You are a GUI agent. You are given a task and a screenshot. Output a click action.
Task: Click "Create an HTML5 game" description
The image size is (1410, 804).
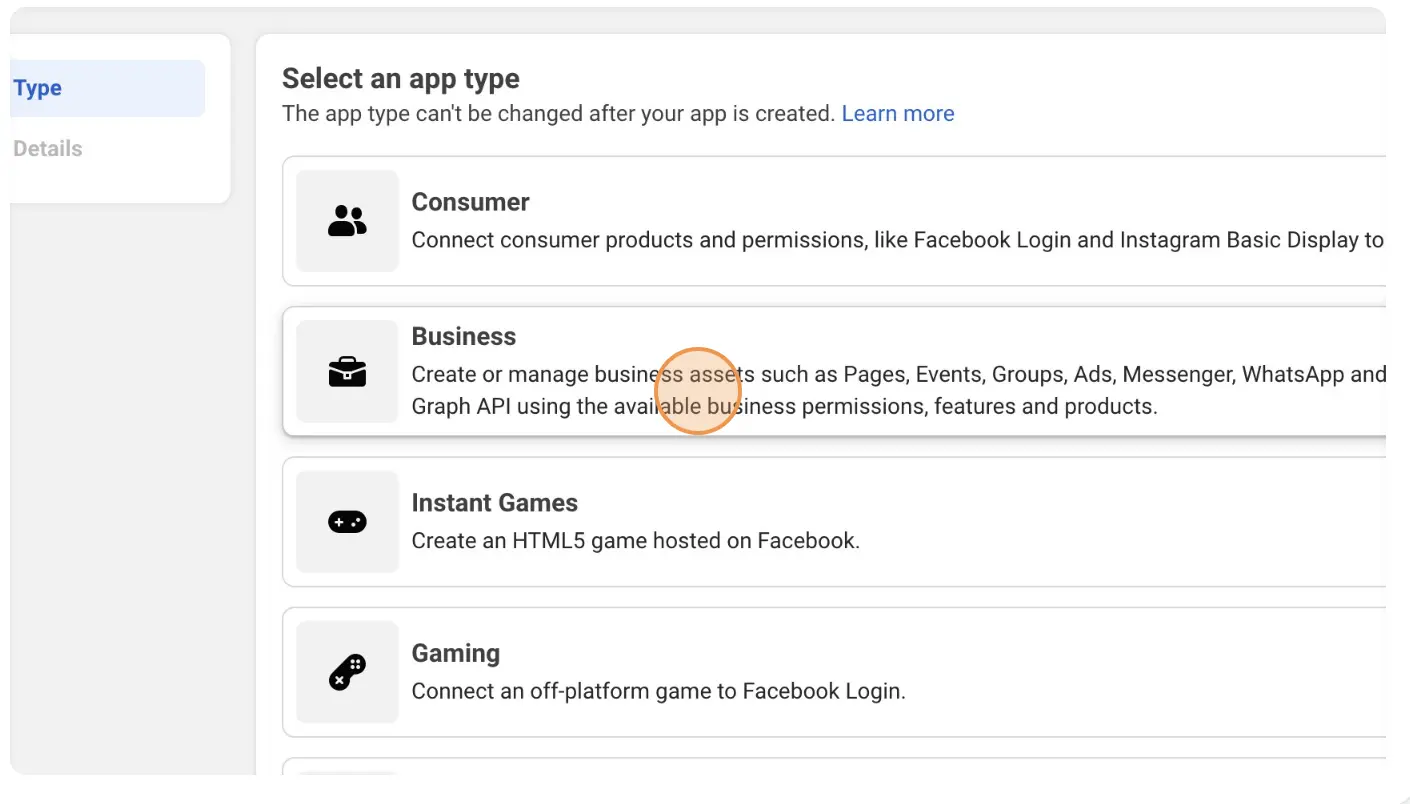pyautogui.click(x=636, y=541)
